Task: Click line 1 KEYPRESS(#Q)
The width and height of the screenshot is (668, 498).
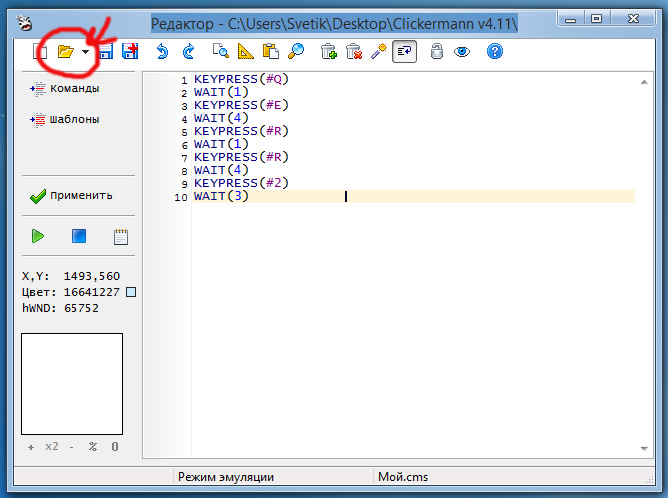Action: [241, 79]
